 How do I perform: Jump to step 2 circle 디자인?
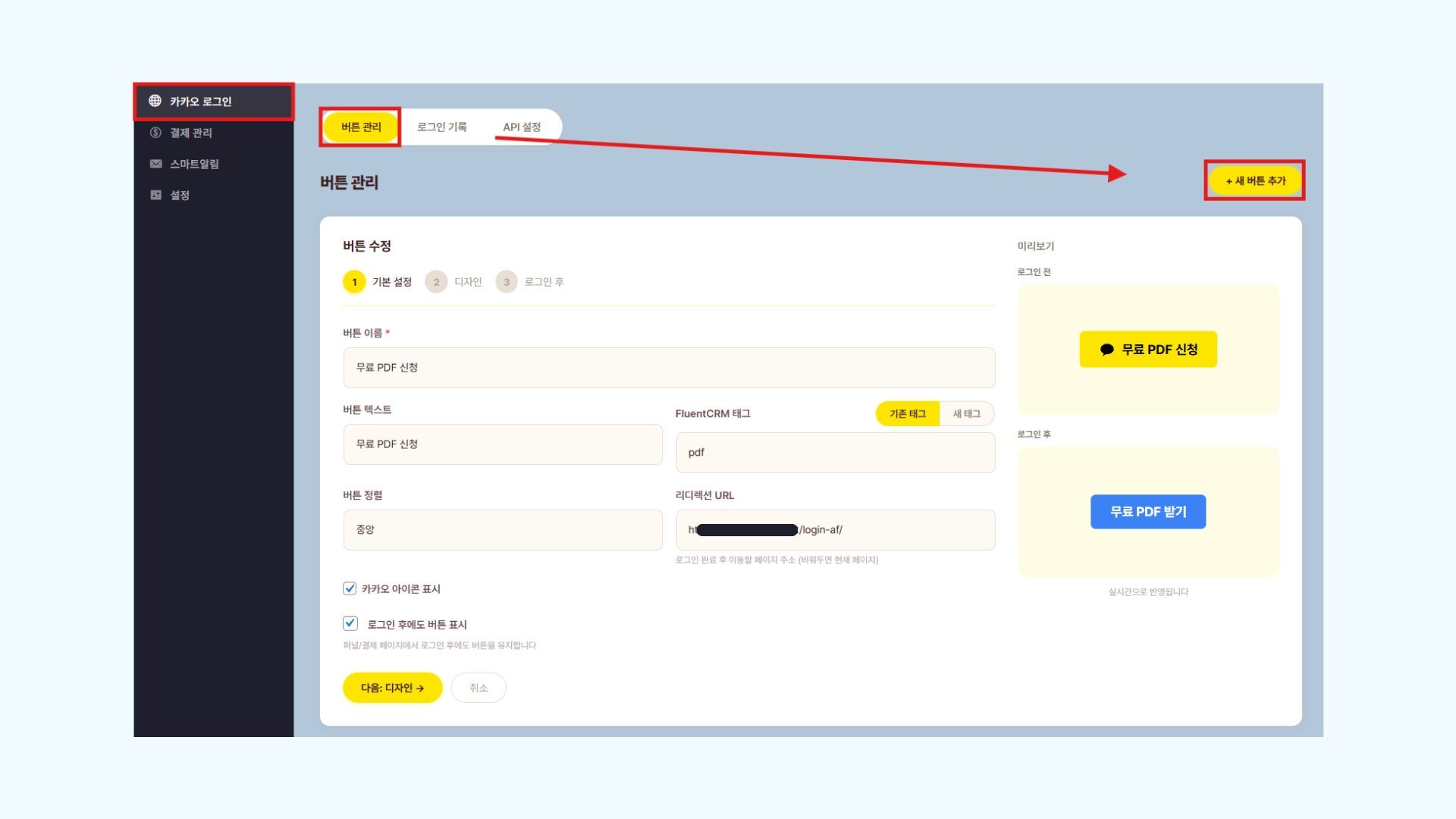436,282
